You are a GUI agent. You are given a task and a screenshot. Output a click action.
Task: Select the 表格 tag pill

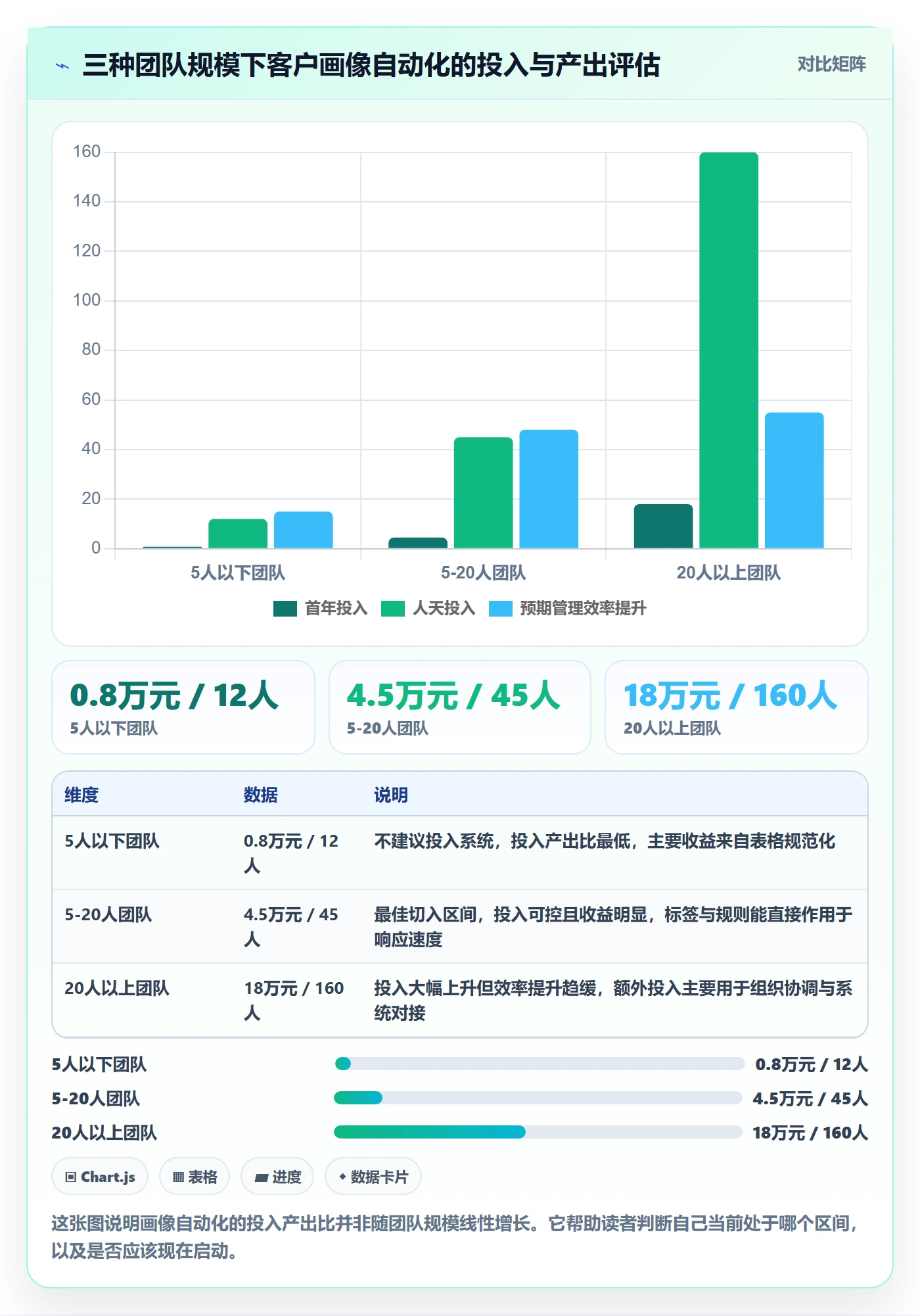[x=195, y=1177]
